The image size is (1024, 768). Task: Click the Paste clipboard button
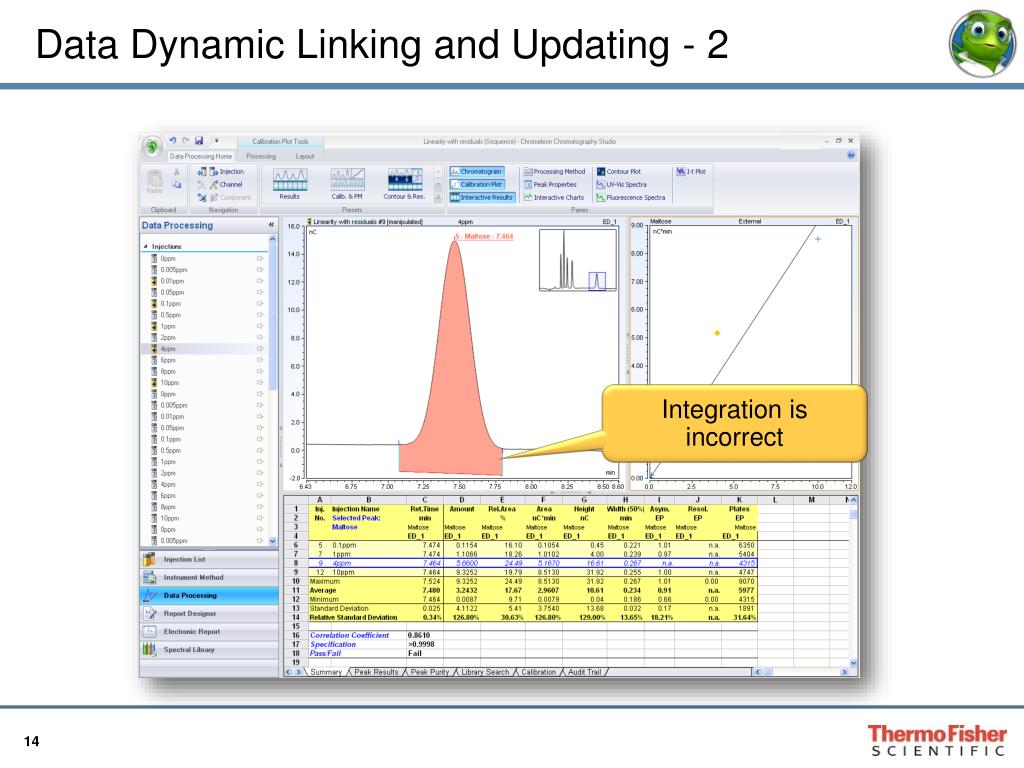coord(154,182)
